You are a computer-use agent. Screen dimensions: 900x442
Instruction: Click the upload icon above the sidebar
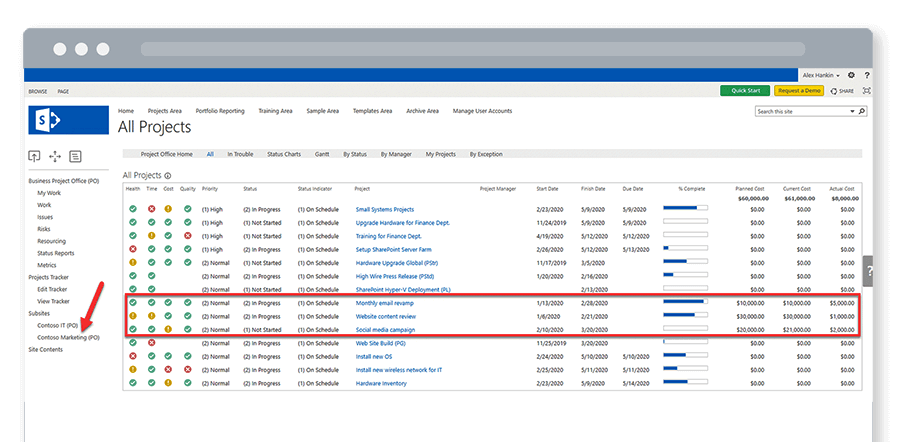(x=35, y=156)
